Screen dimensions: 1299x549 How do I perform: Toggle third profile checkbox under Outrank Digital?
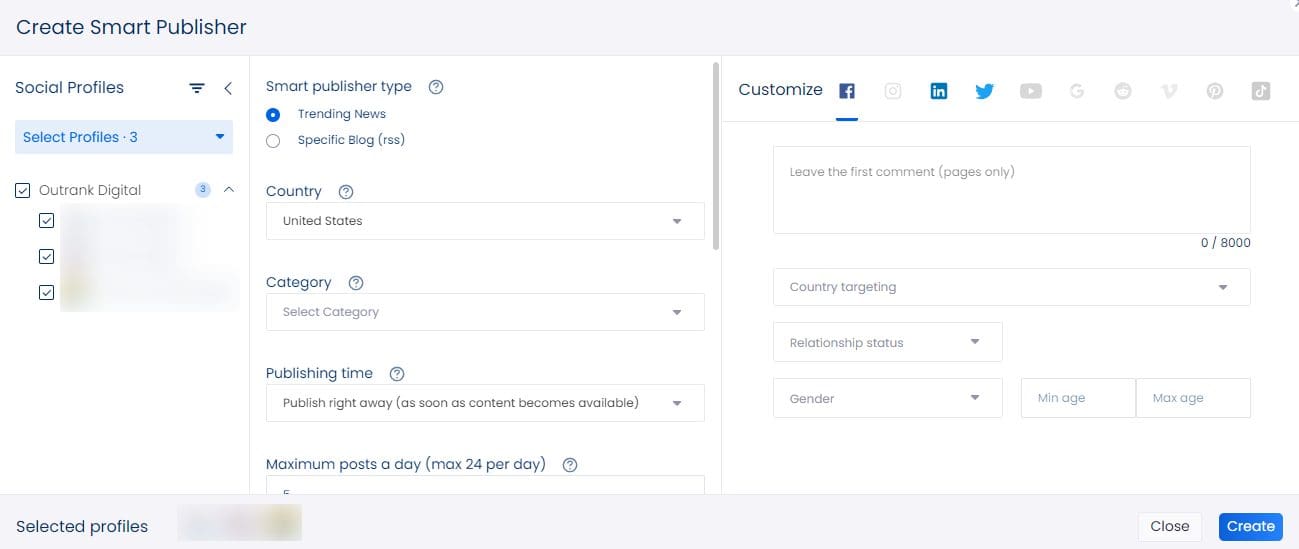pyautogui.click(x=46, y=293)
